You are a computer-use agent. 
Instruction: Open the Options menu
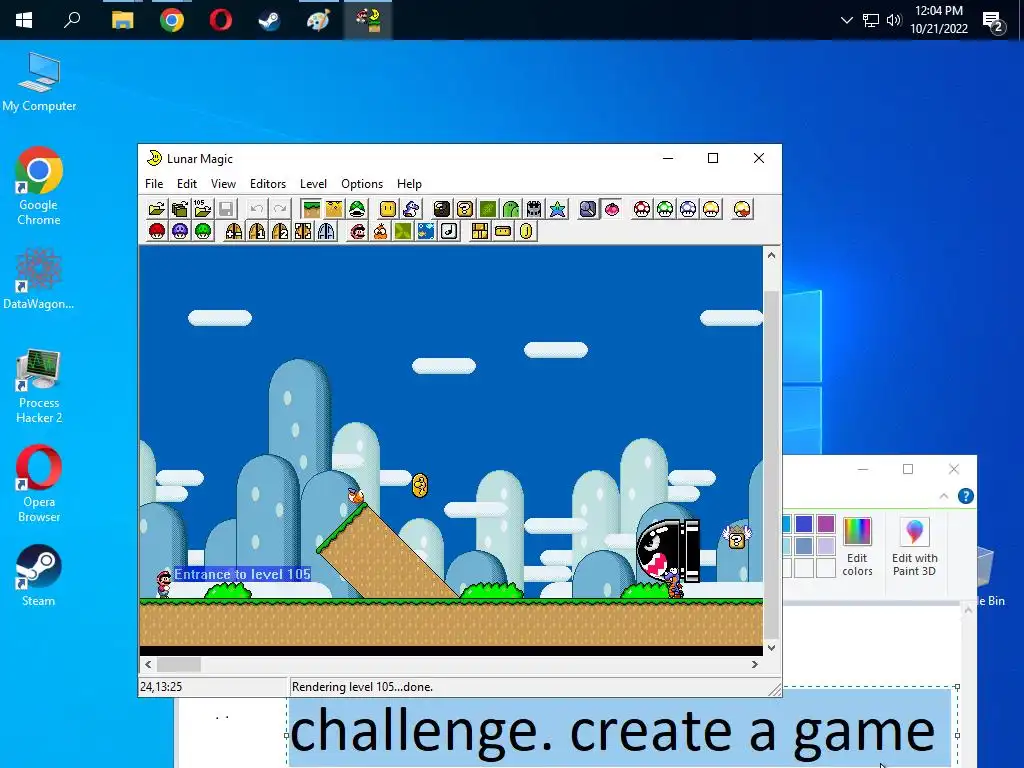click(362, 184)
